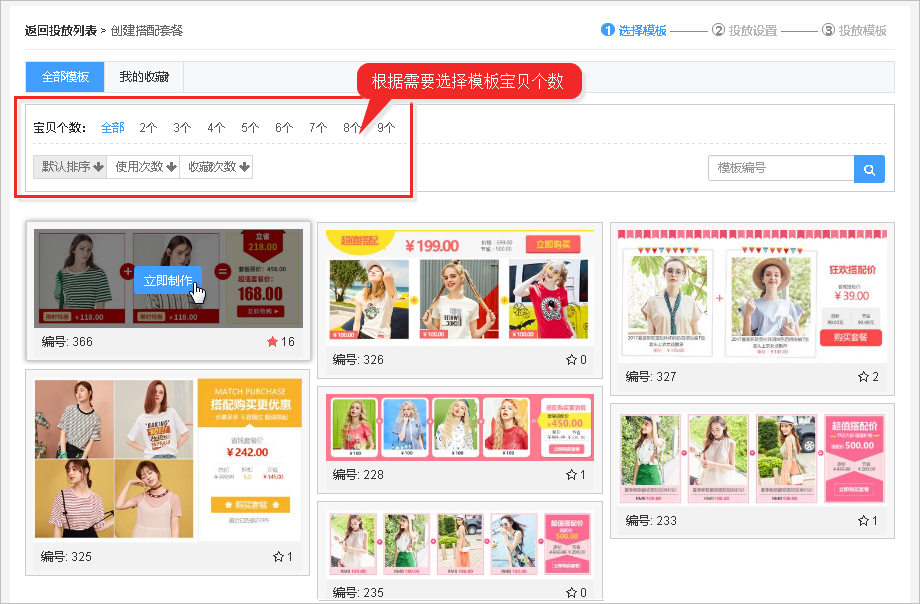Click 编号: 233 label text
Screen dimensions: 920x604
tap(651, 520)
